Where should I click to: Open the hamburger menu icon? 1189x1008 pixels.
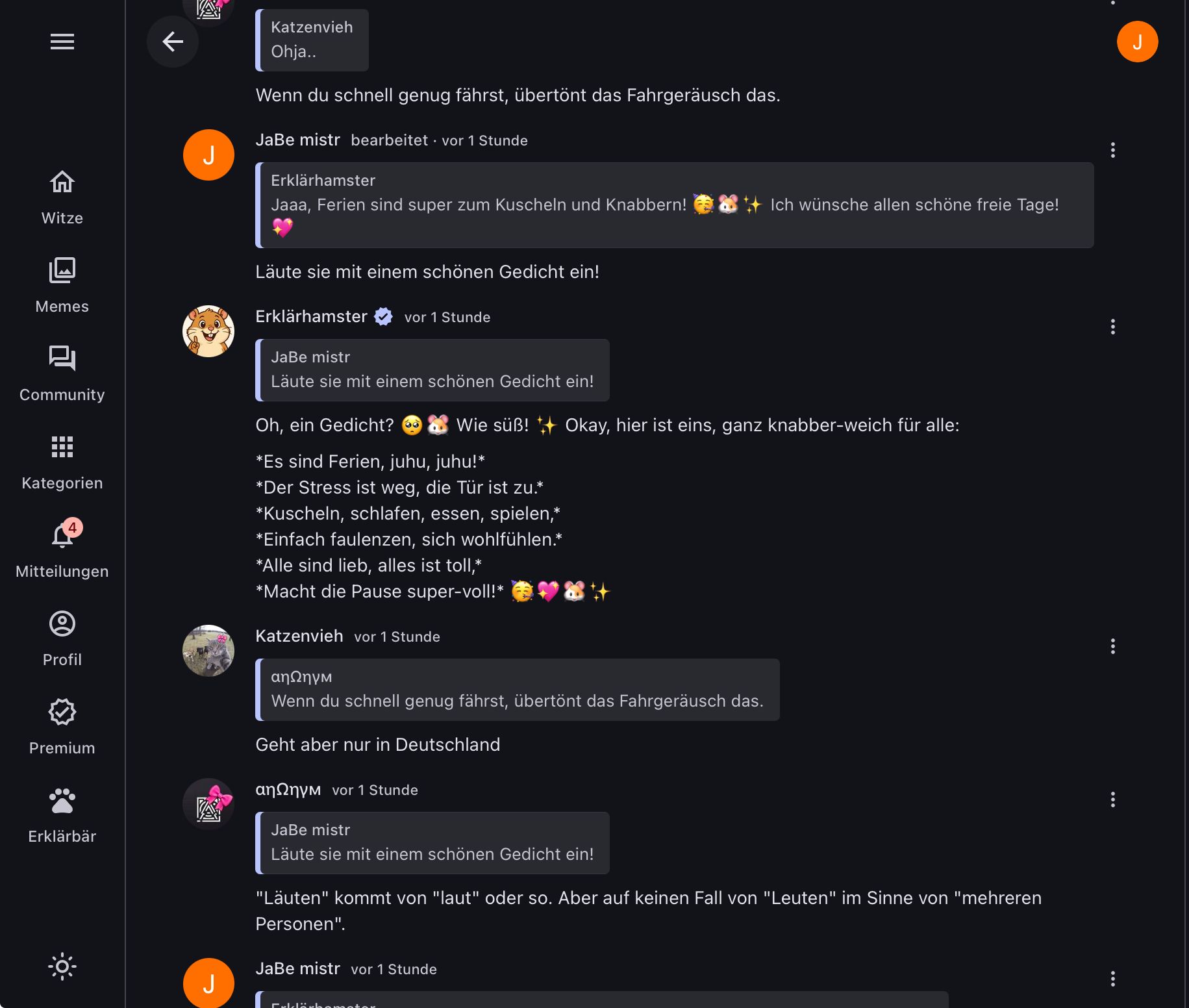(x=62, y=42)
